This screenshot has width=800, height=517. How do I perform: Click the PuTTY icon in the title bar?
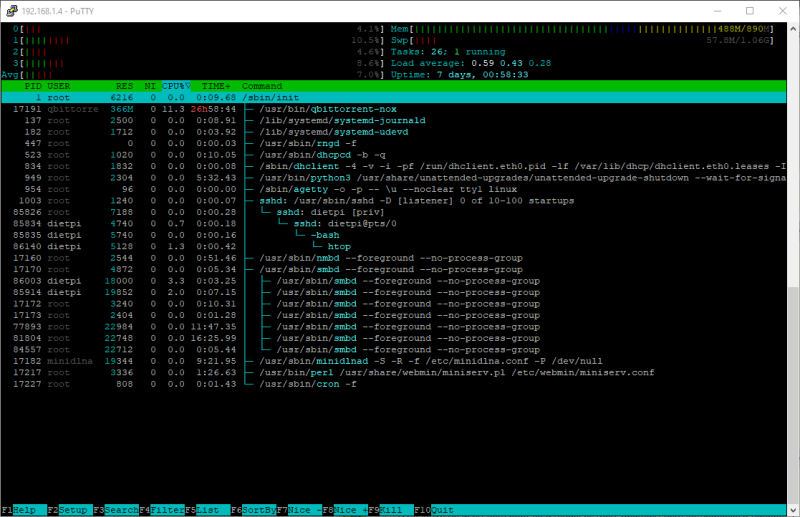[x=11, y=11]
